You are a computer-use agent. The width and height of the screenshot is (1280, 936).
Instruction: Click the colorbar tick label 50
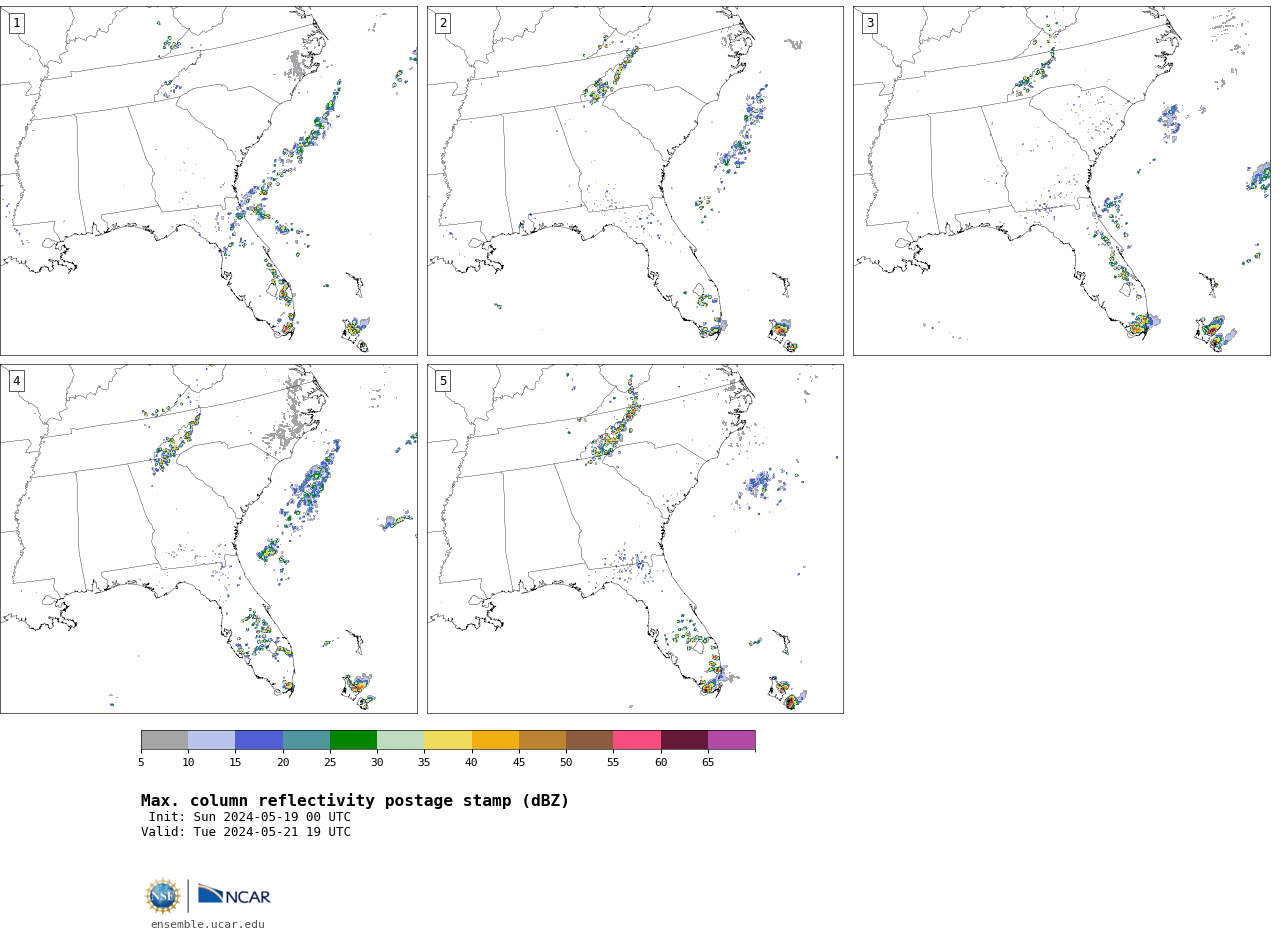[566, 763]
